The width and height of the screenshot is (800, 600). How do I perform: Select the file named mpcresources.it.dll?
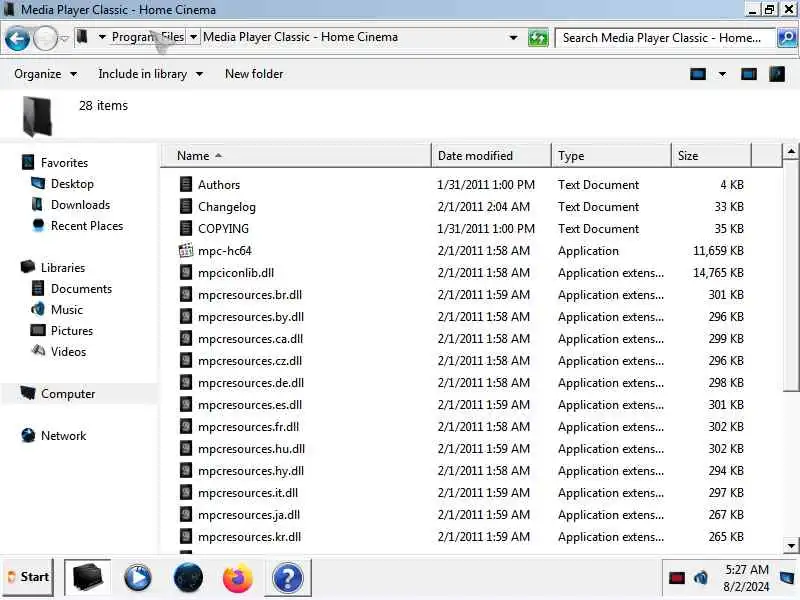[248, 492]
